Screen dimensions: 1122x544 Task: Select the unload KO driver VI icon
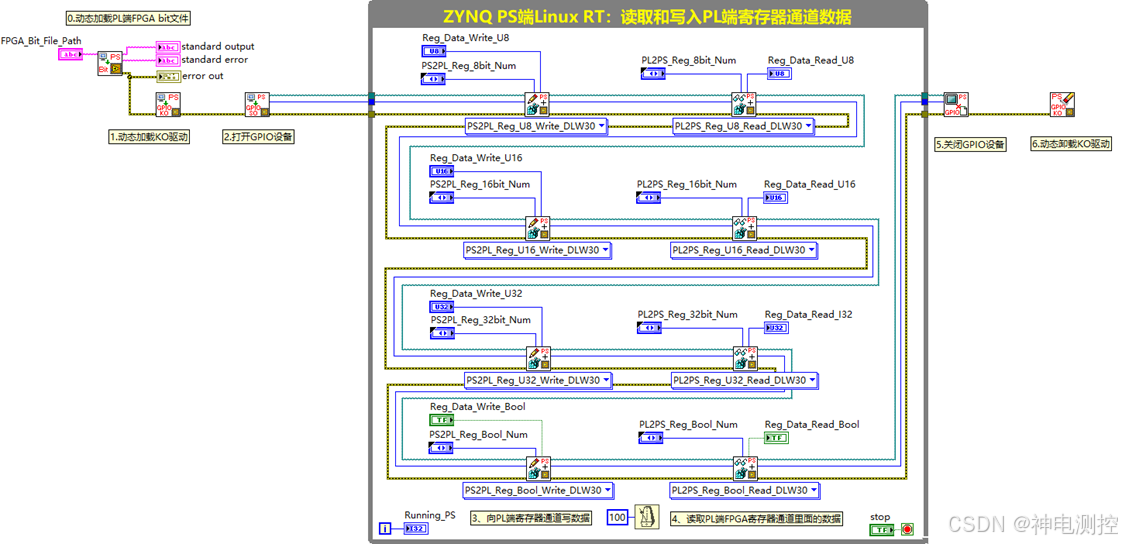pos(1063,104)
